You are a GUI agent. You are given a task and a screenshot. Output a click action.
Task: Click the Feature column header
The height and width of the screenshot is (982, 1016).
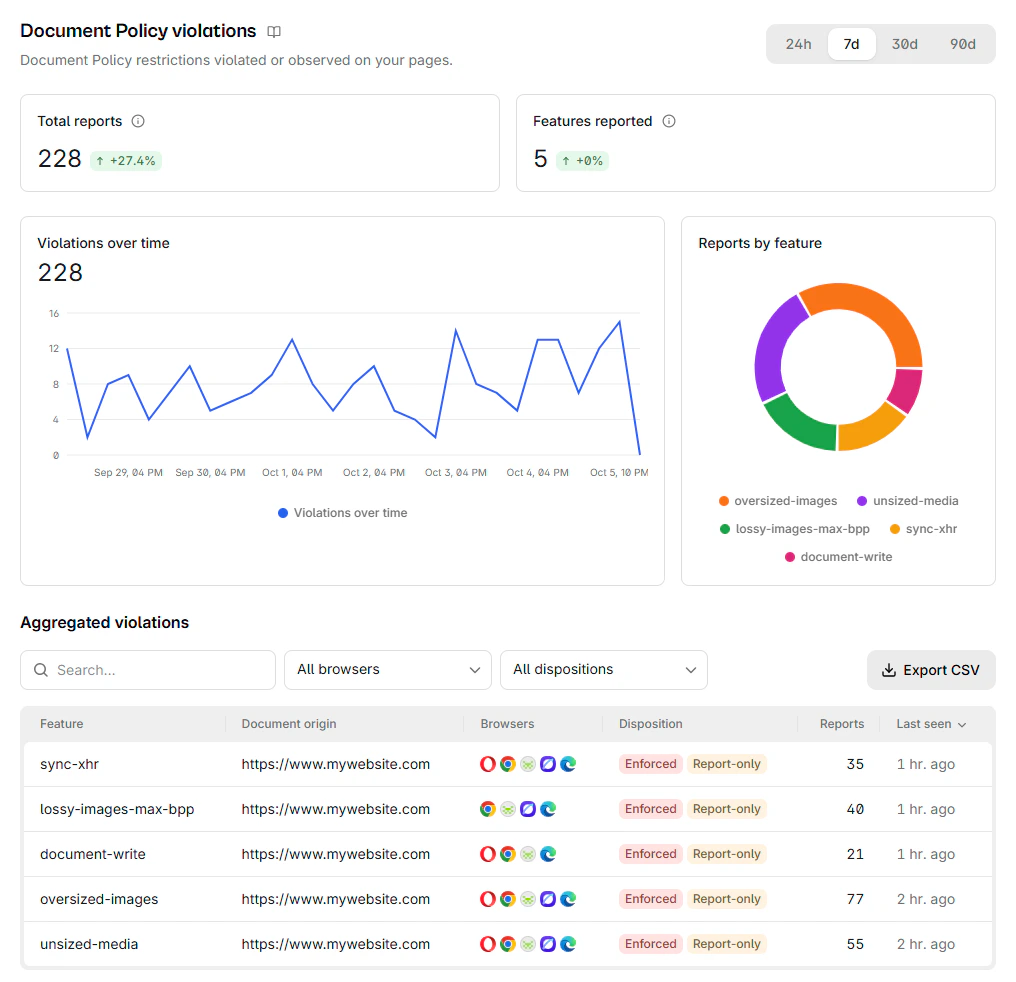(x=62, y=724)
